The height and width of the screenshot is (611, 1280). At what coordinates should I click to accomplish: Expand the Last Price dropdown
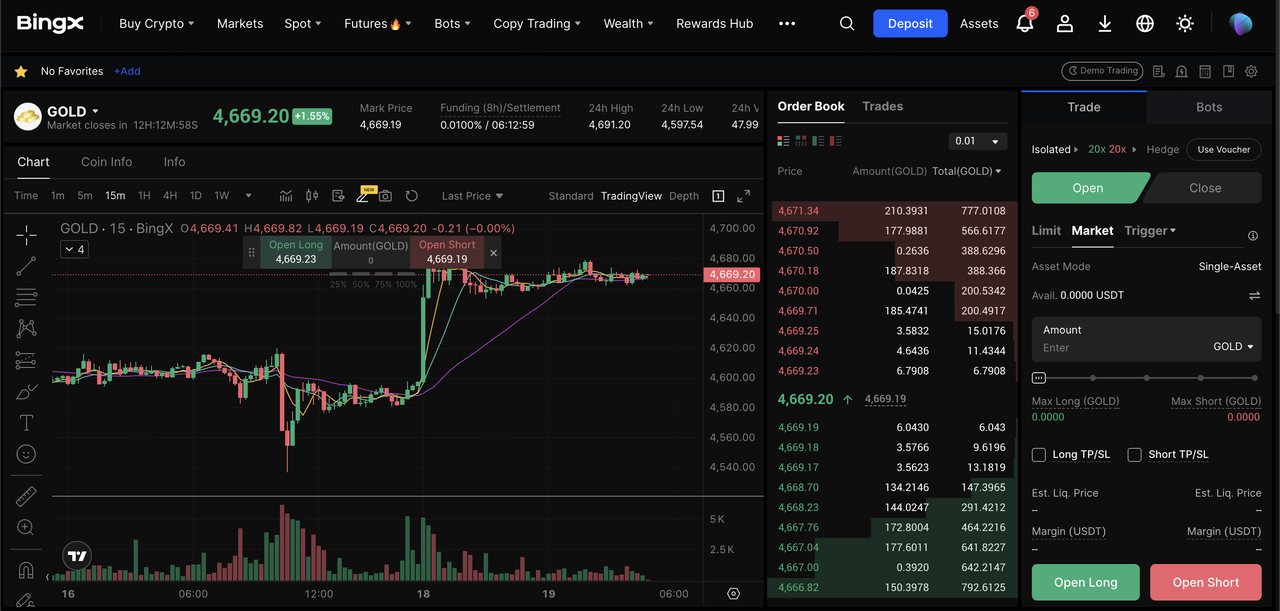point(472,196)
